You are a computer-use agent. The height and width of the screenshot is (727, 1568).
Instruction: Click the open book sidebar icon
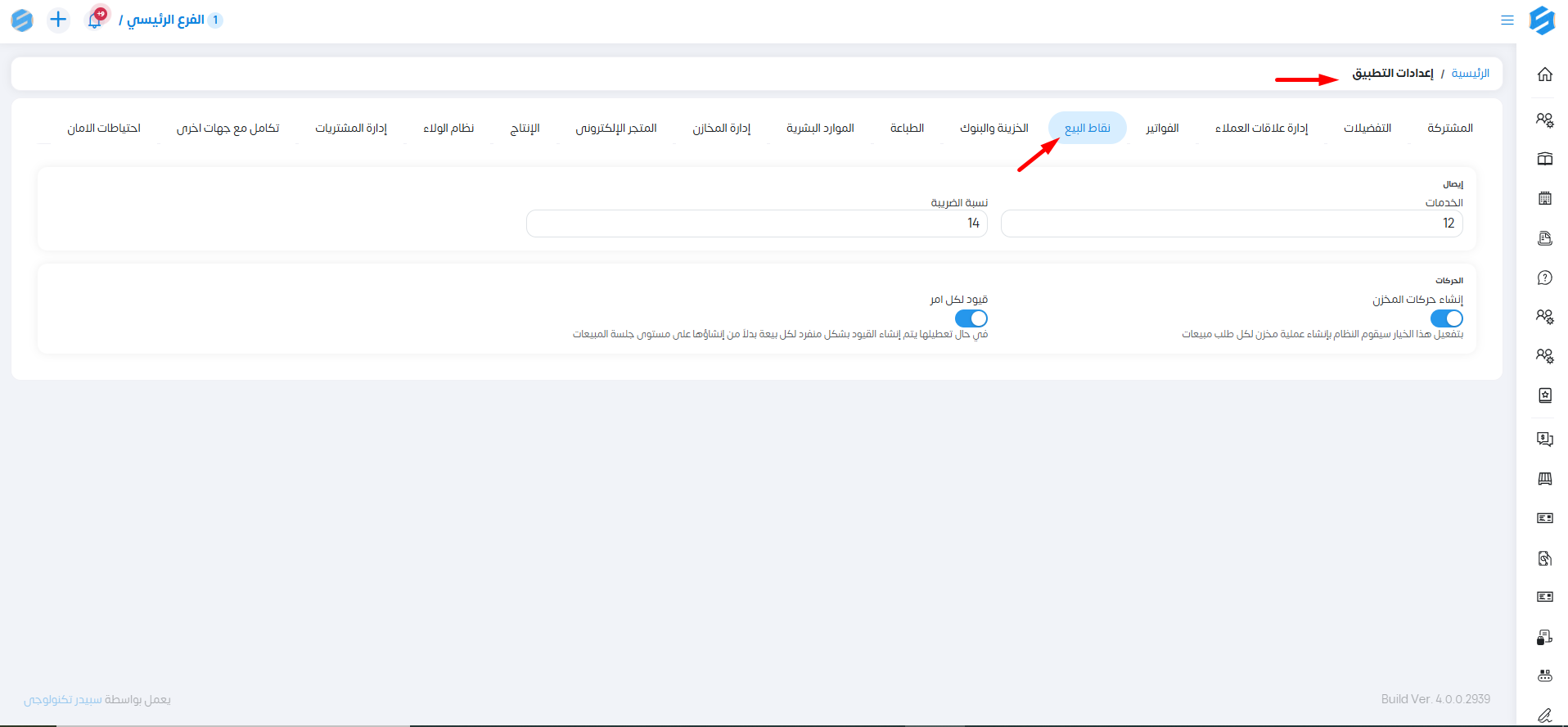(1544, 159)
